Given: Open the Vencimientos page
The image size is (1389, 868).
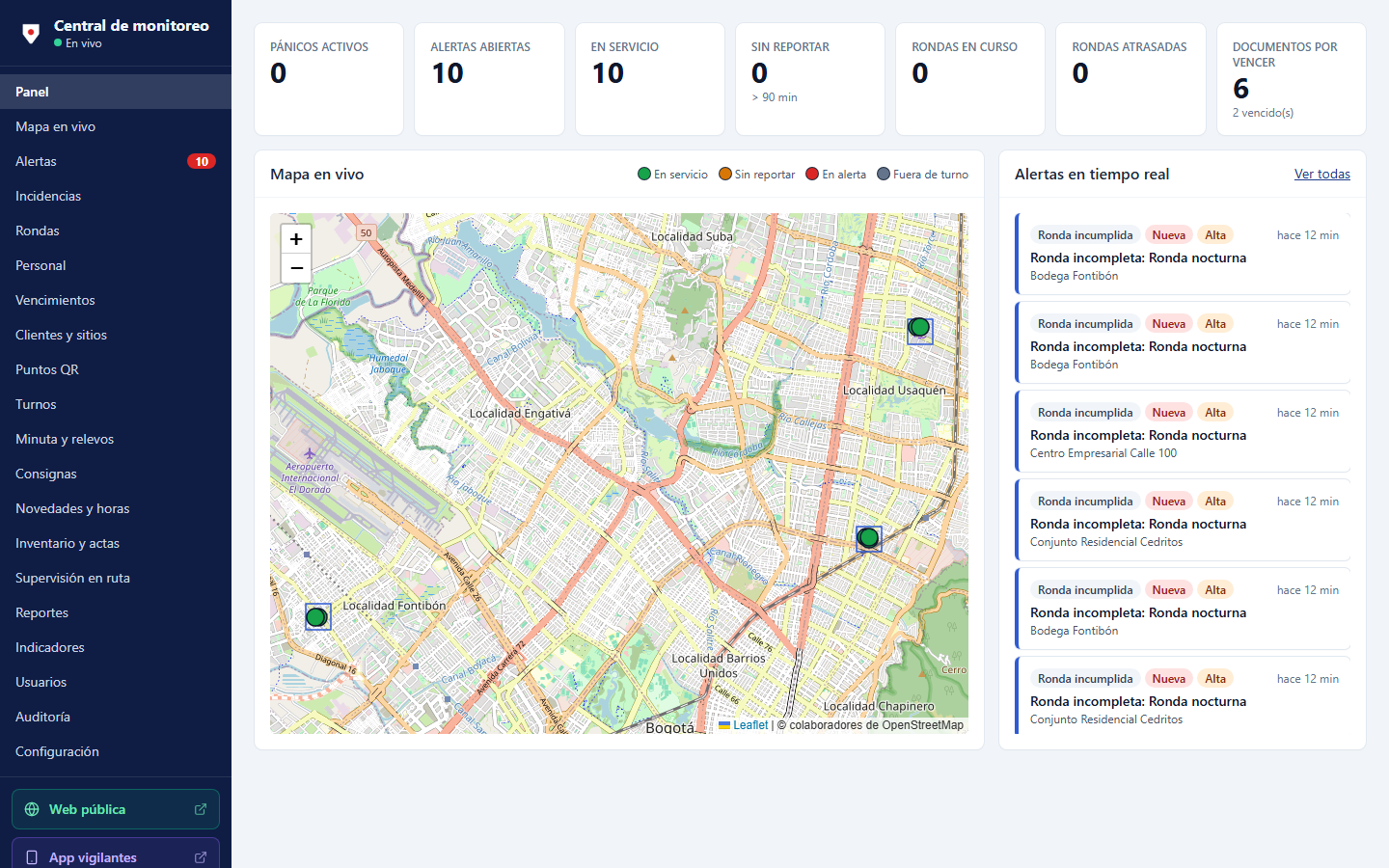Looking at the screenshot, I should pos(116,300).
